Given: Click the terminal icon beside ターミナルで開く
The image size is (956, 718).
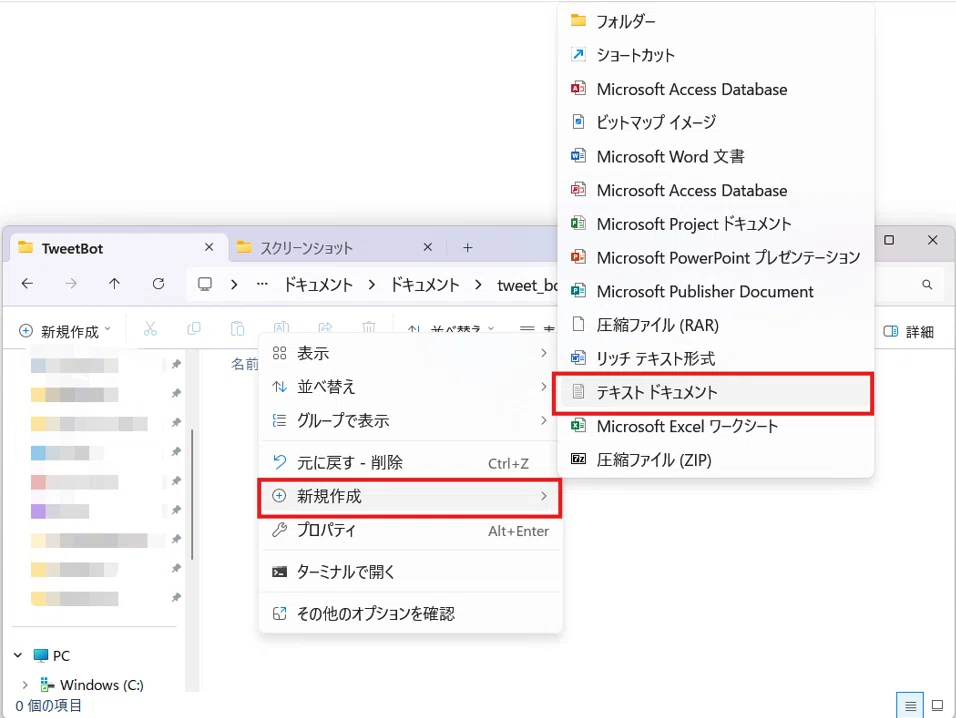Looking at the screenshot, I should point(279,572).
